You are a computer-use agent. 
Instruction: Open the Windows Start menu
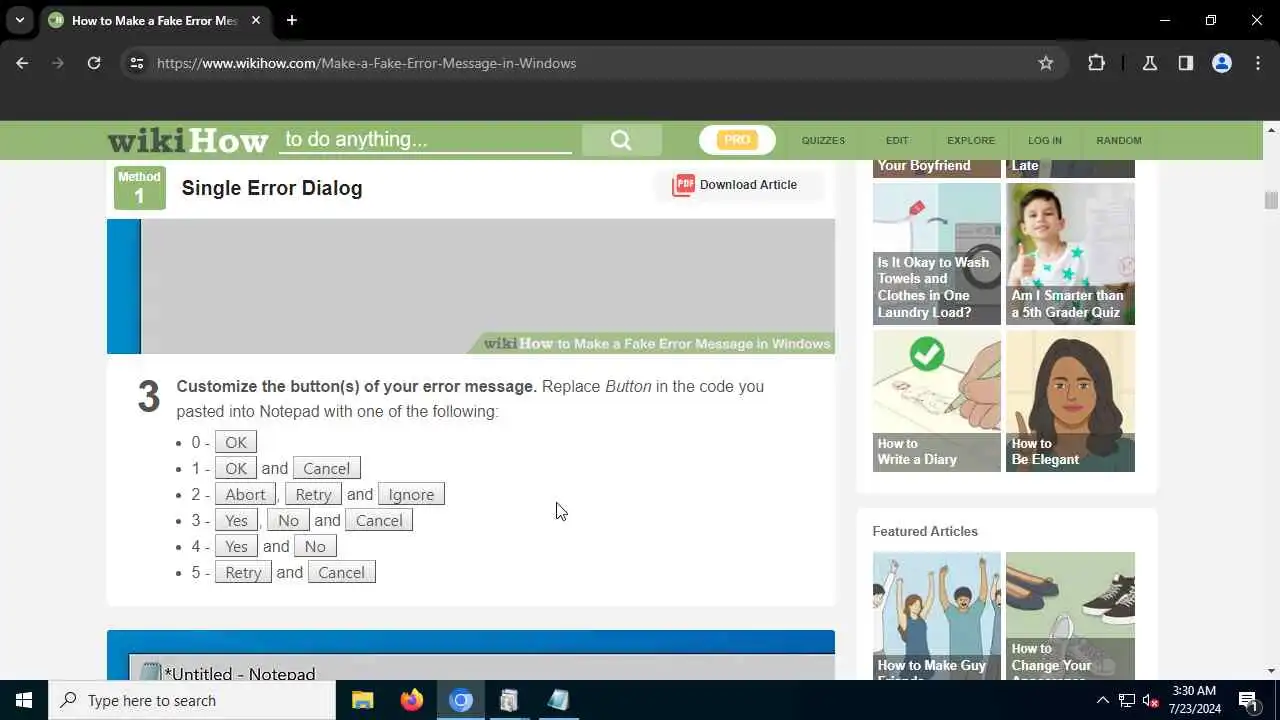click(24, 700)
